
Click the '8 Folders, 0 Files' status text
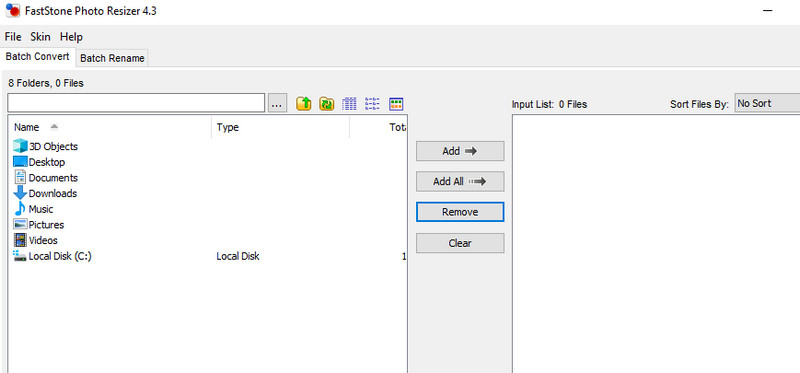(46, 83)
